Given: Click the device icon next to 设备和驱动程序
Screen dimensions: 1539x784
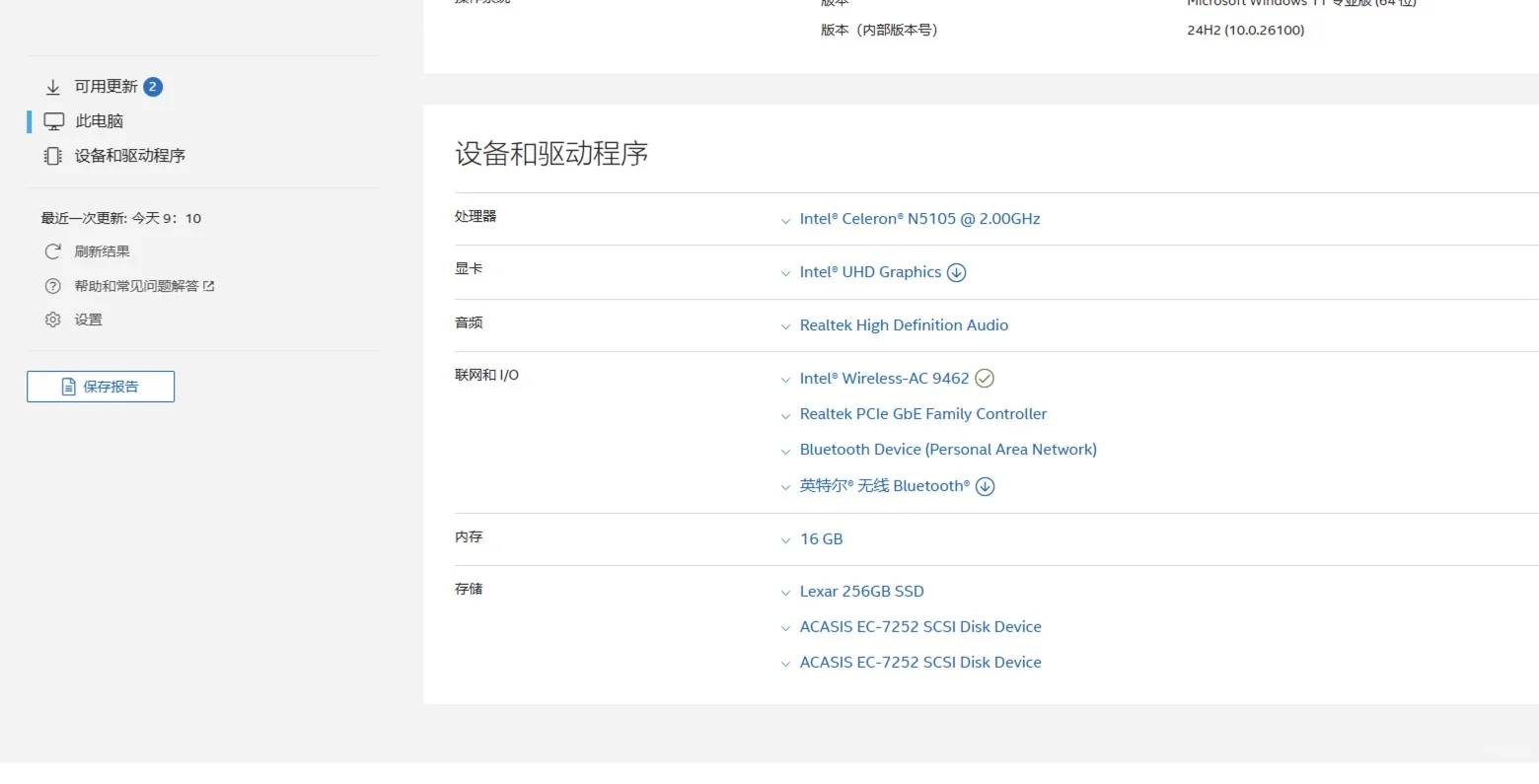Looking at the screenshot, I should pyautogui.click(x=52, y=155).
